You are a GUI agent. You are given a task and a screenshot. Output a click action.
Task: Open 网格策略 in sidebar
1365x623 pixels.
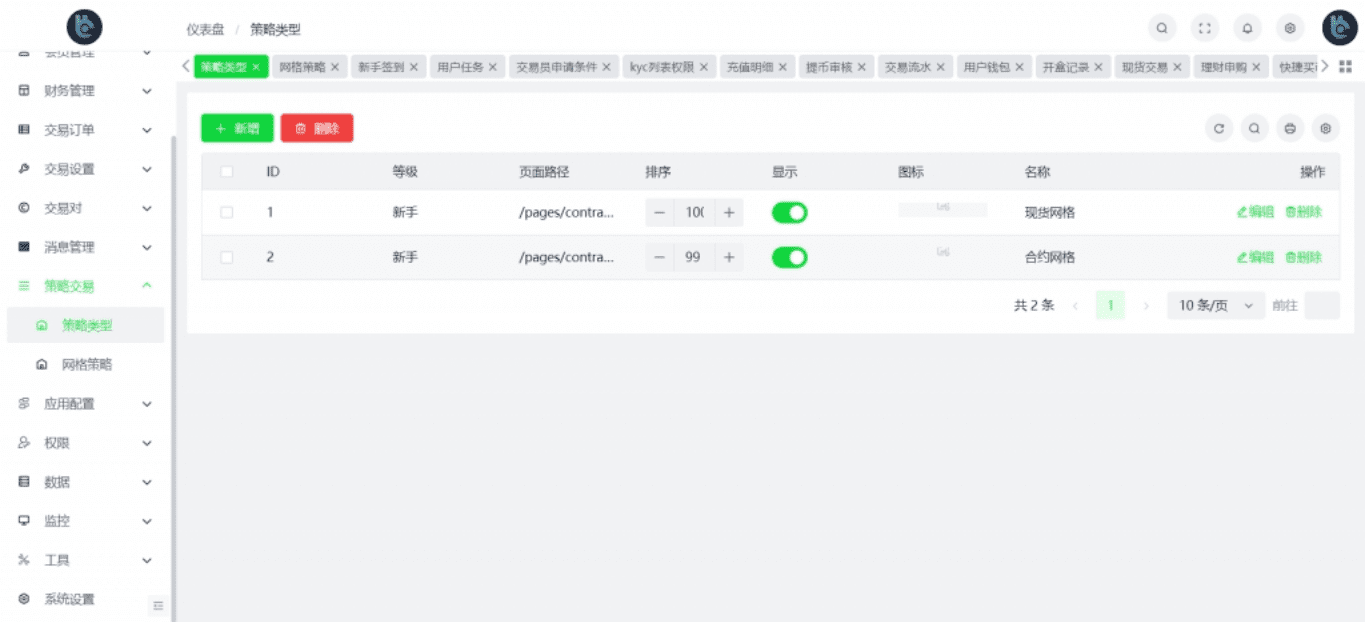click(x=86, y=365)
